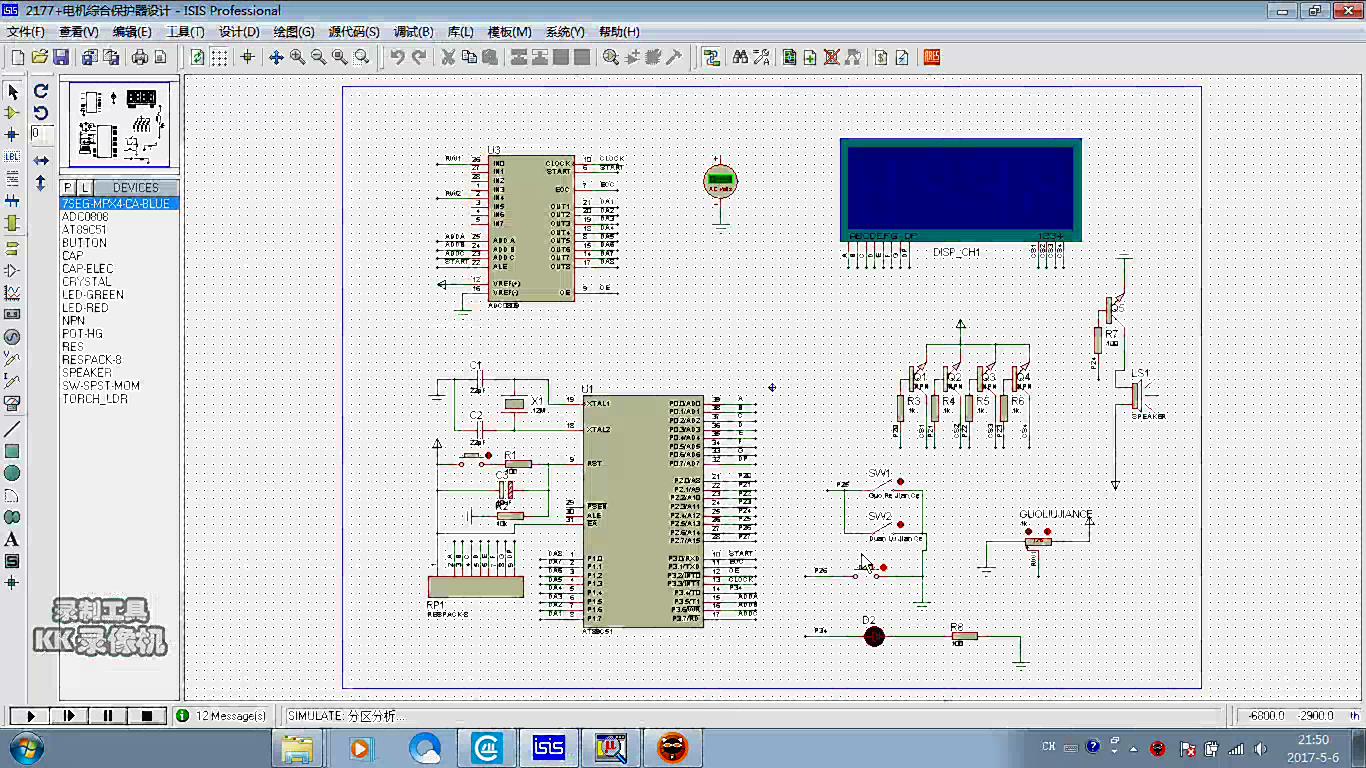Screen dimensions: 1366x768
Task: Open the 查看(V) menu
Action: tap(79, 32)
